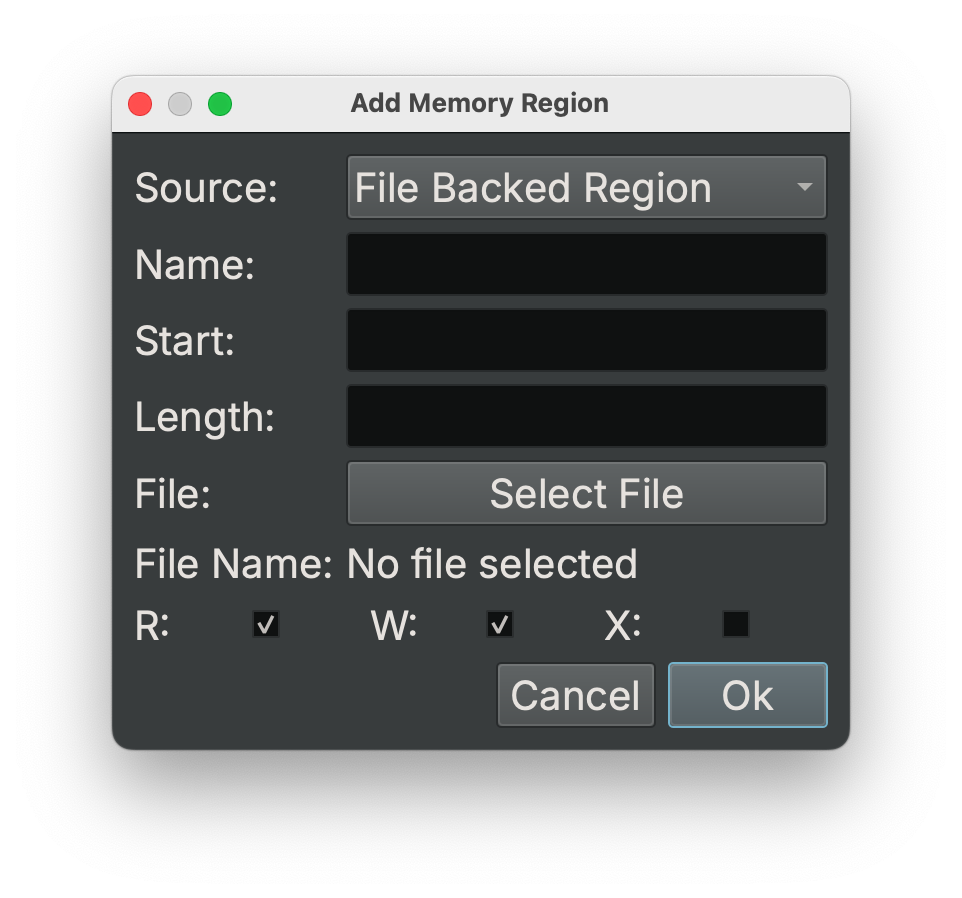The width and height of the screenshot is (962, 898).
Task: Click the No file selected label
Action: pos(491,564)
